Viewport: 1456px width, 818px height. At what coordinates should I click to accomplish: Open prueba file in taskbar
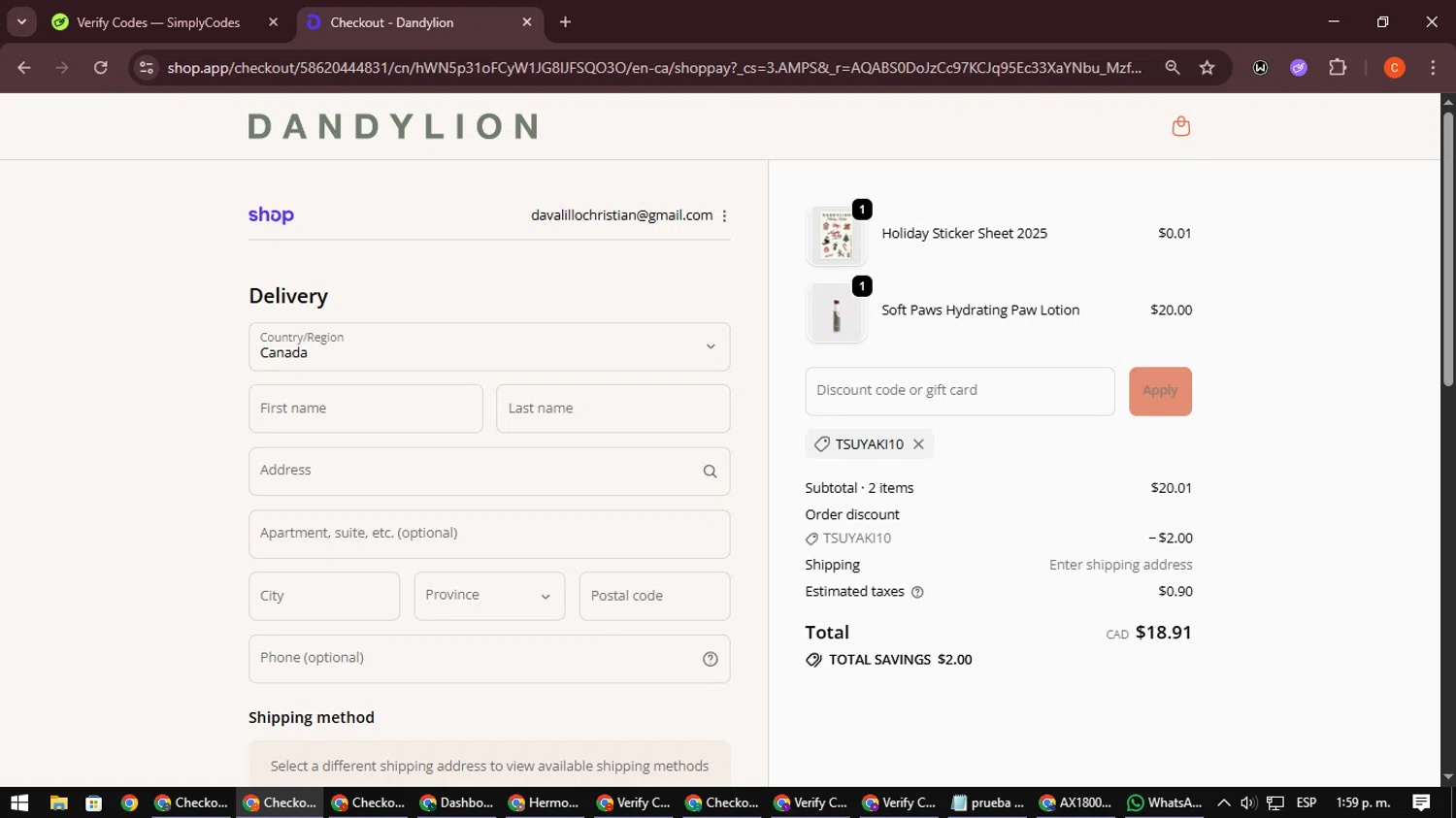click(x=987, y=802)
